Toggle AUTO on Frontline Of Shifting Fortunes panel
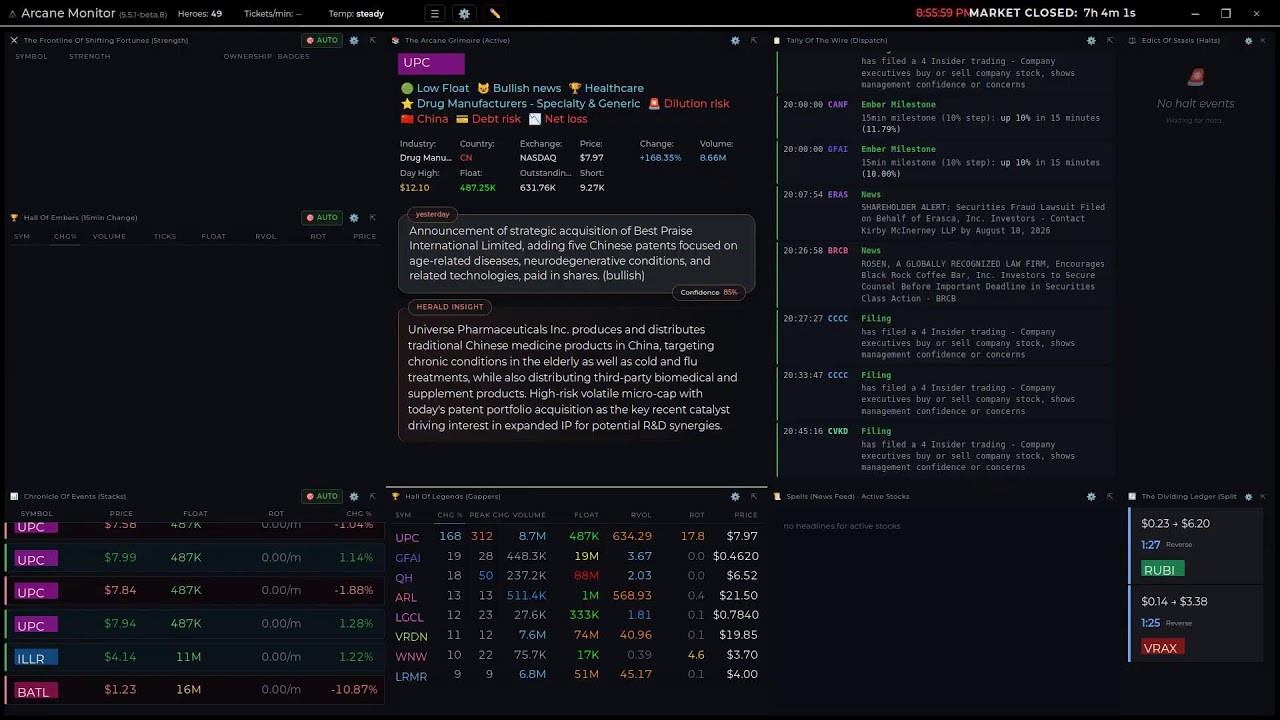 tap(322, 40)
